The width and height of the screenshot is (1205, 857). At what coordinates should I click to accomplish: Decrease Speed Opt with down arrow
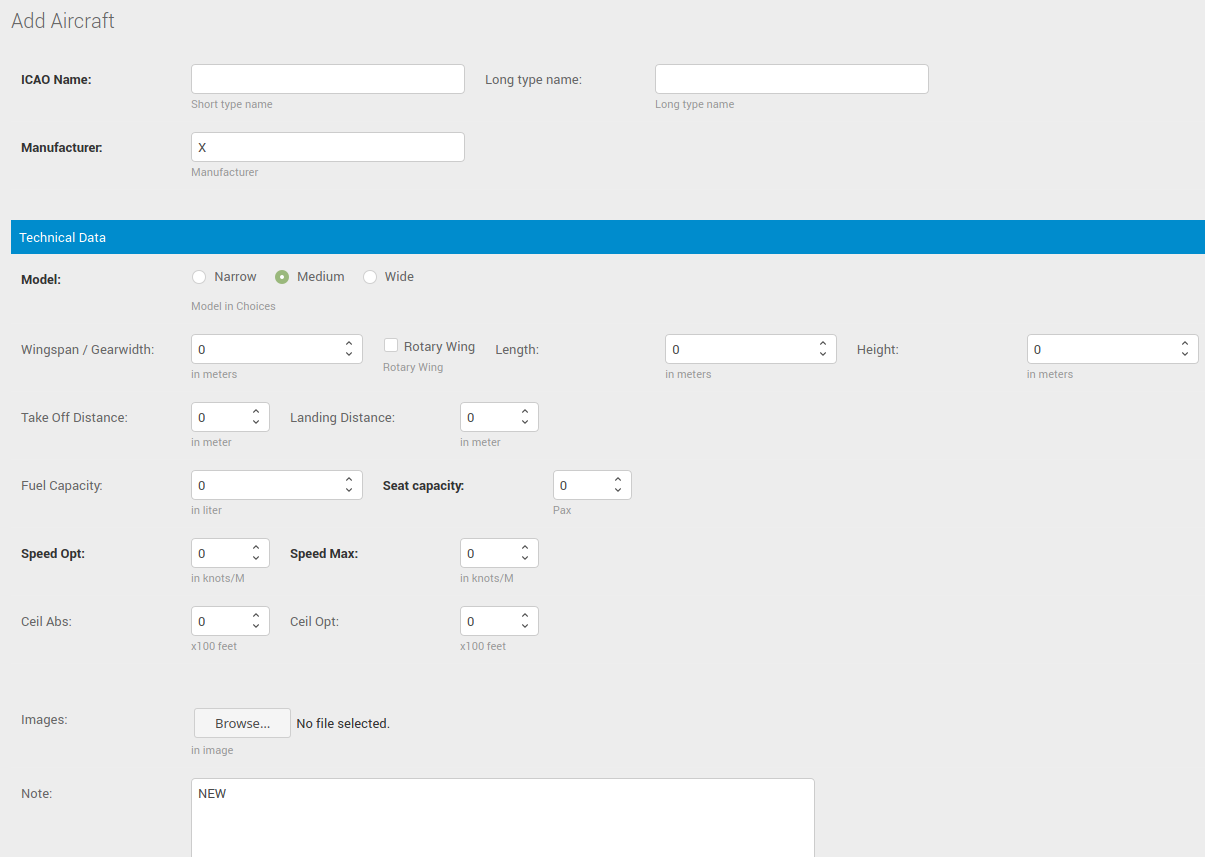[256, 558]
